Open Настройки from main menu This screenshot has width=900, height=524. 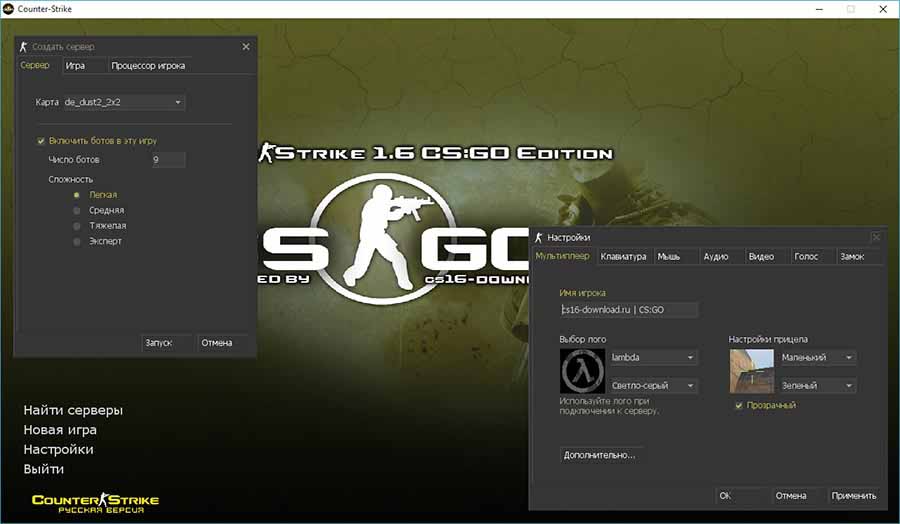point(58,449)
